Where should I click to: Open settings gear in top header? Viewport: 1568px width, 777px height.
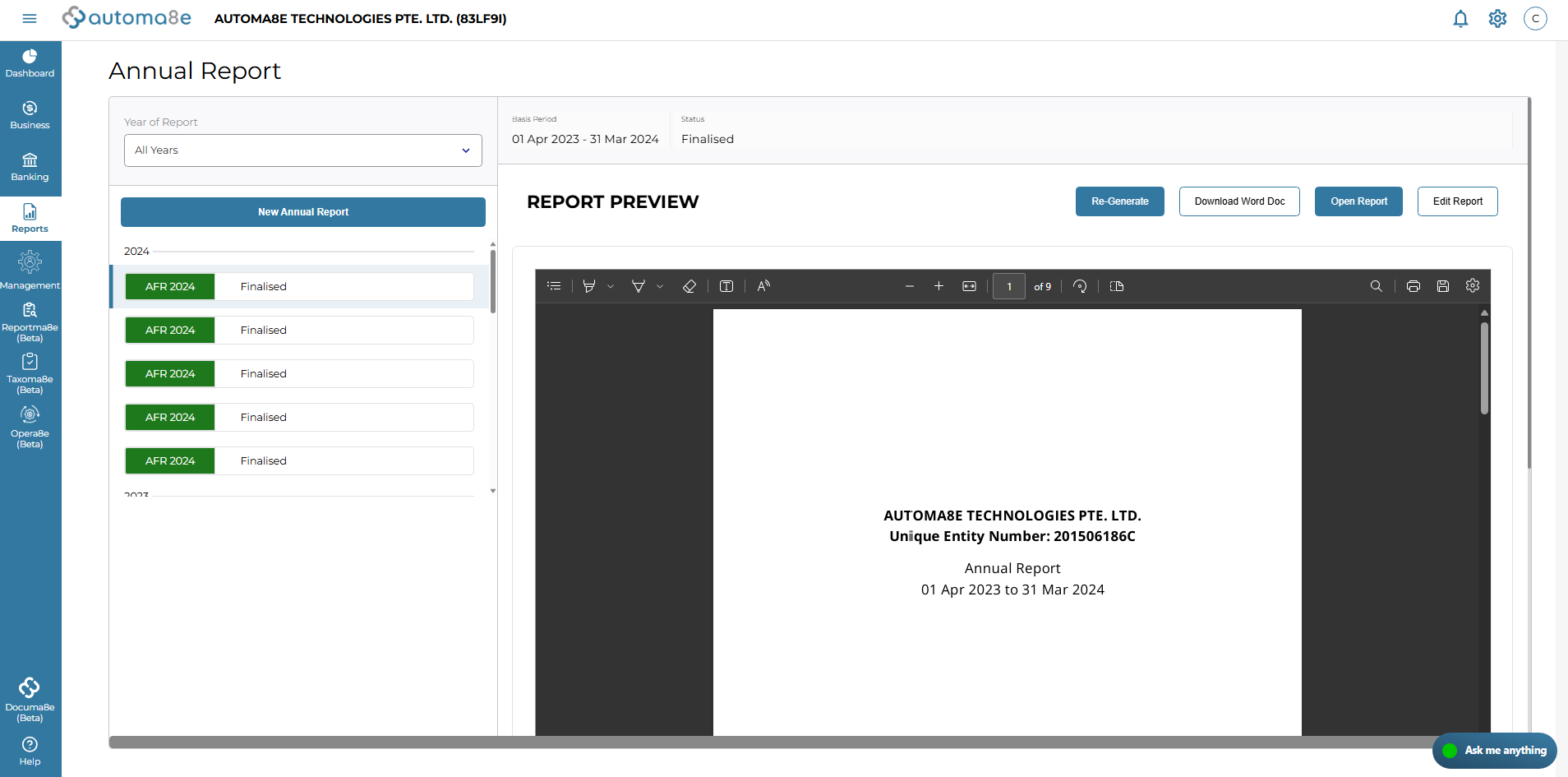click(1497, 18)
